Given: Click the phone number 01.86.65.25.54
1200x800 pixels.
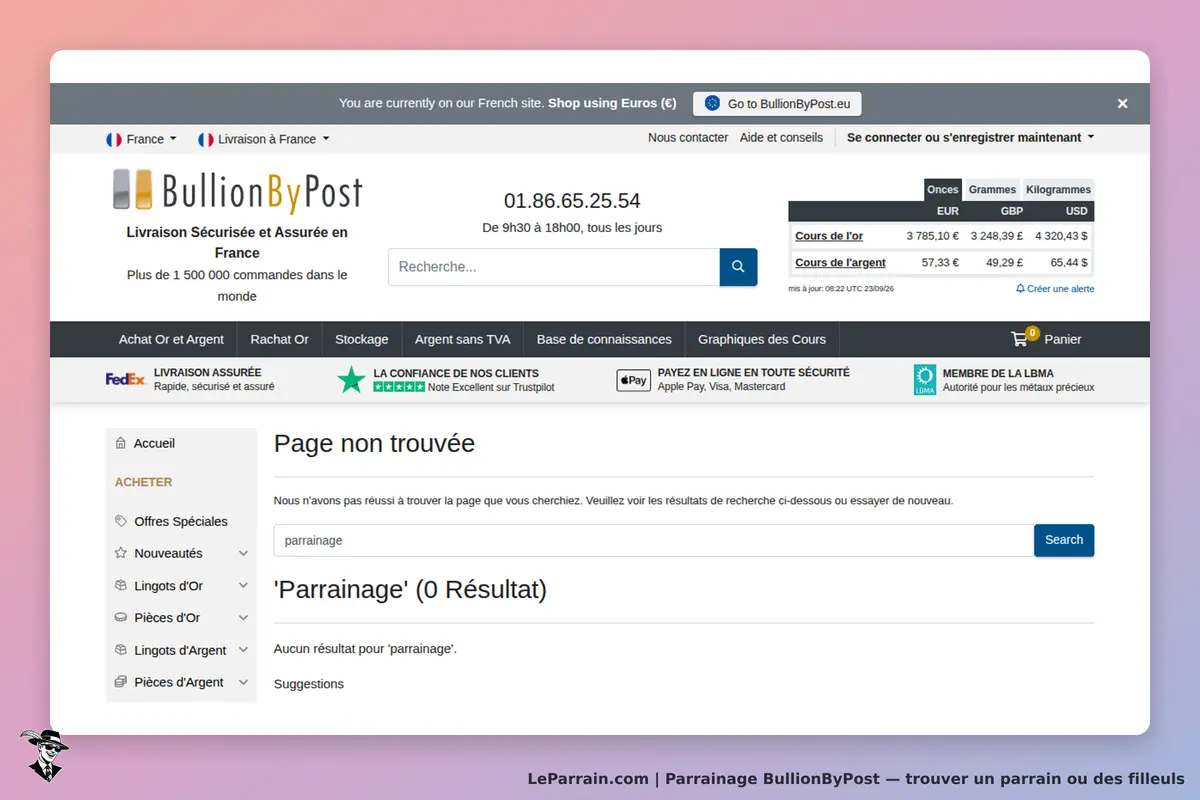Looking at the screenshot, I should coord(572,200).
